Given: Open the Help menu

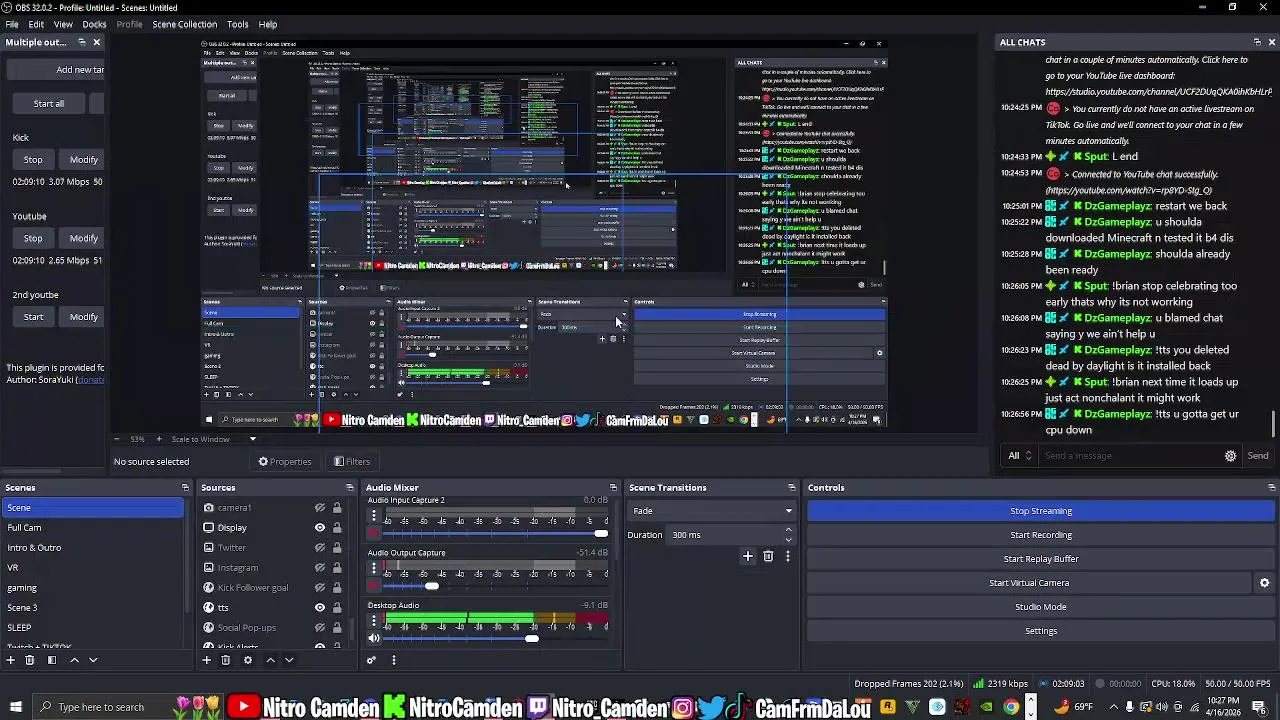Looking at the screenshot, I should (x=268, y=24).
